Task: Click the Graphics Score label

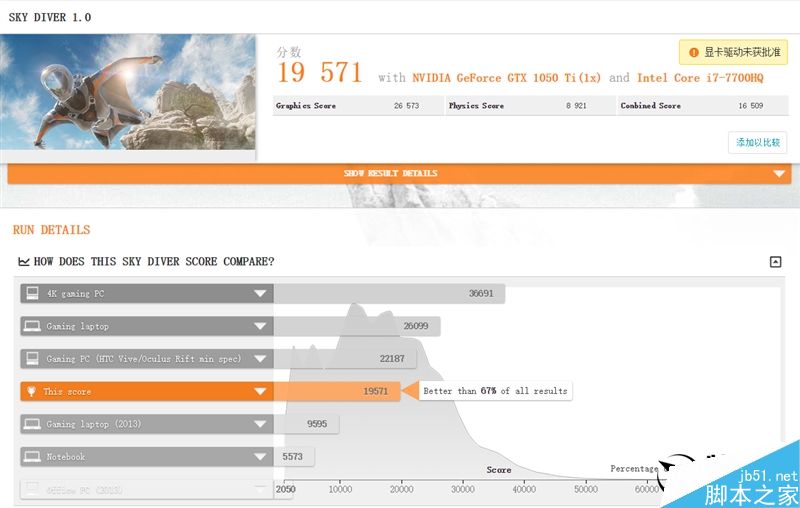Action: click(x=306, y=106)
